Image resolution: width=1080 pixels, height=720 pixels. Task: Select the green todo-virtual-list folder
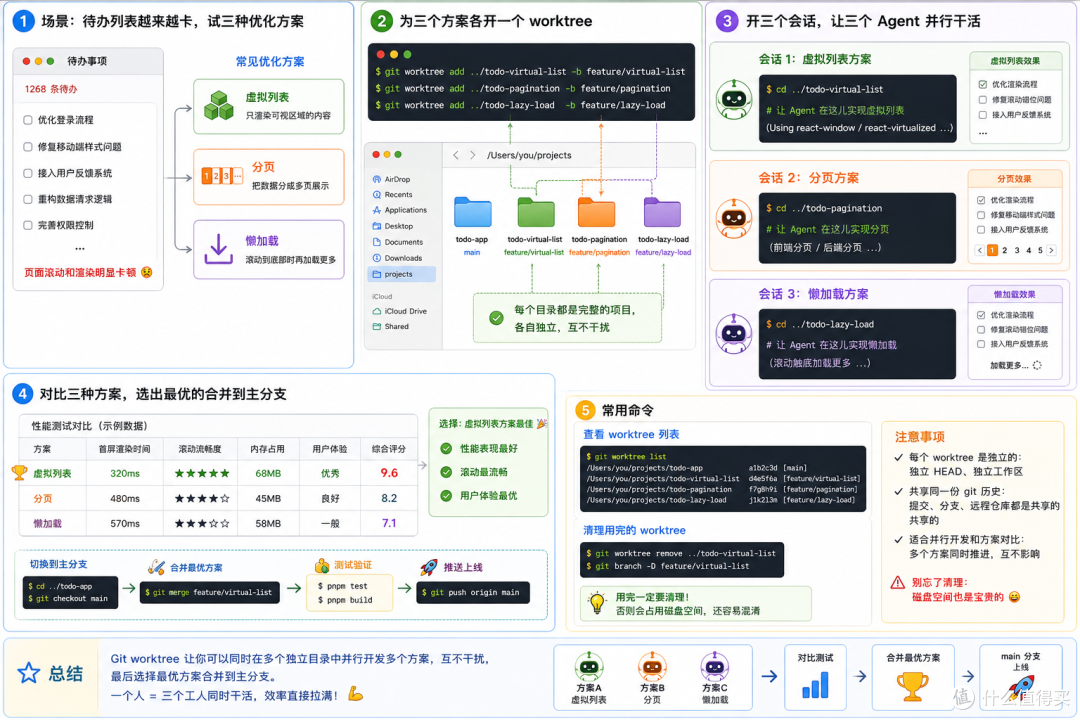[536, 212]
